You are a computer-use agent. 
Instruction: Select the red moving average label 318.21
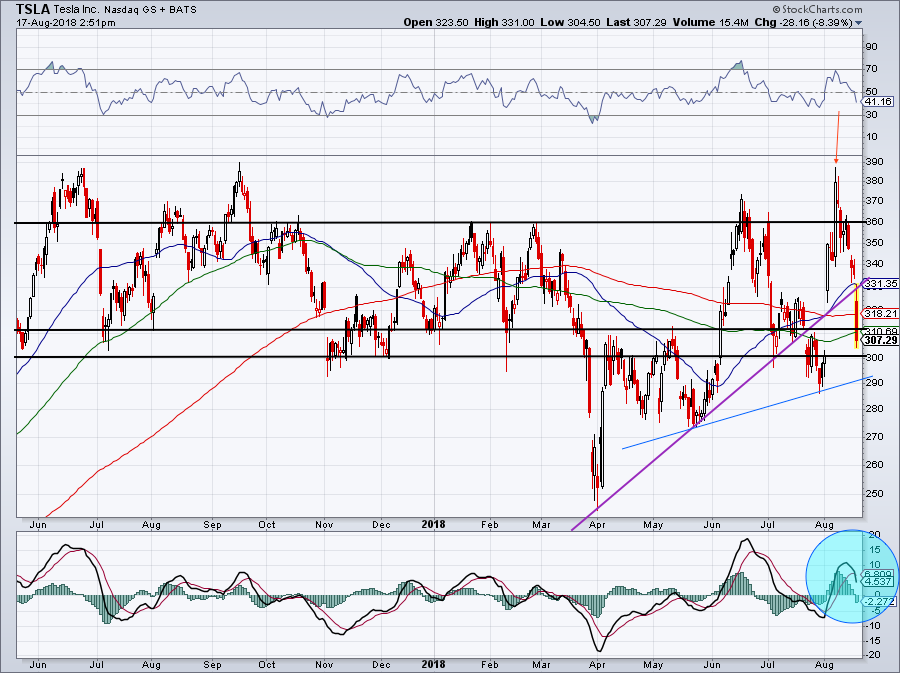[881, 313]
